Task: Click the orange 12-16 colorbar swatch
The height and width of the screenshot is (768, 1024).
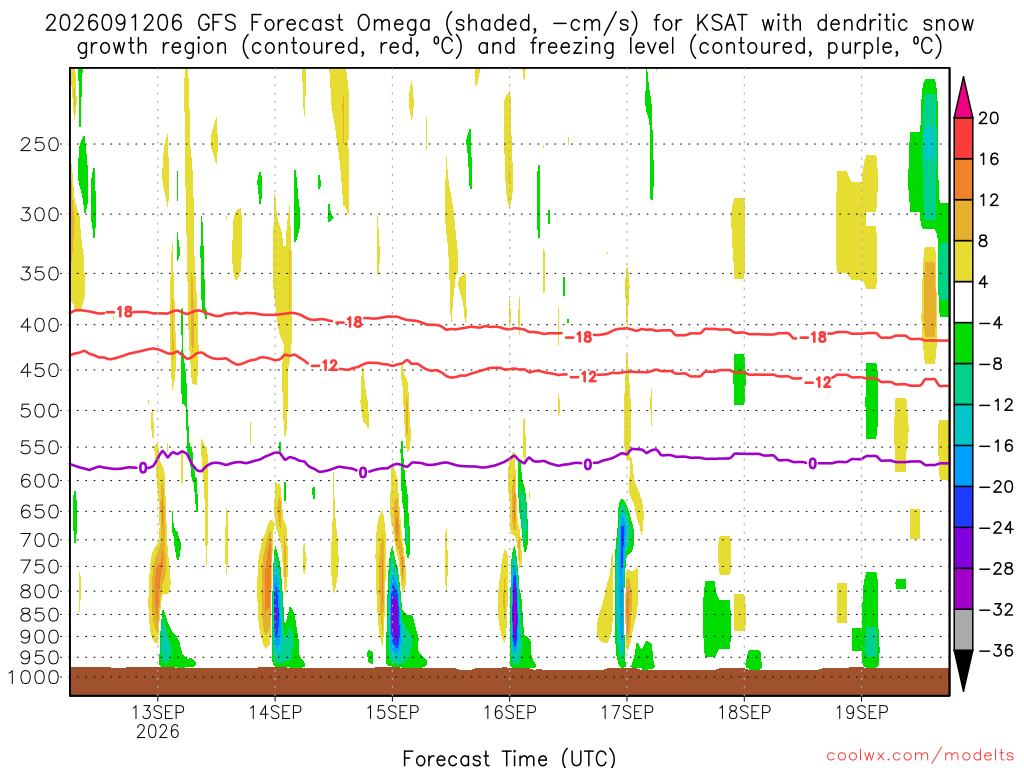Action: [x=963, y=180]
